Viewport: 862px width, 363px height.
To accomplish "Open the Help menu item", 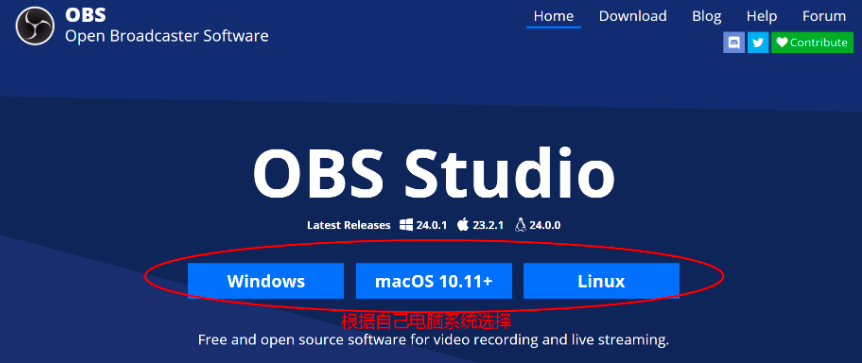I will click(x=761, y=16).
